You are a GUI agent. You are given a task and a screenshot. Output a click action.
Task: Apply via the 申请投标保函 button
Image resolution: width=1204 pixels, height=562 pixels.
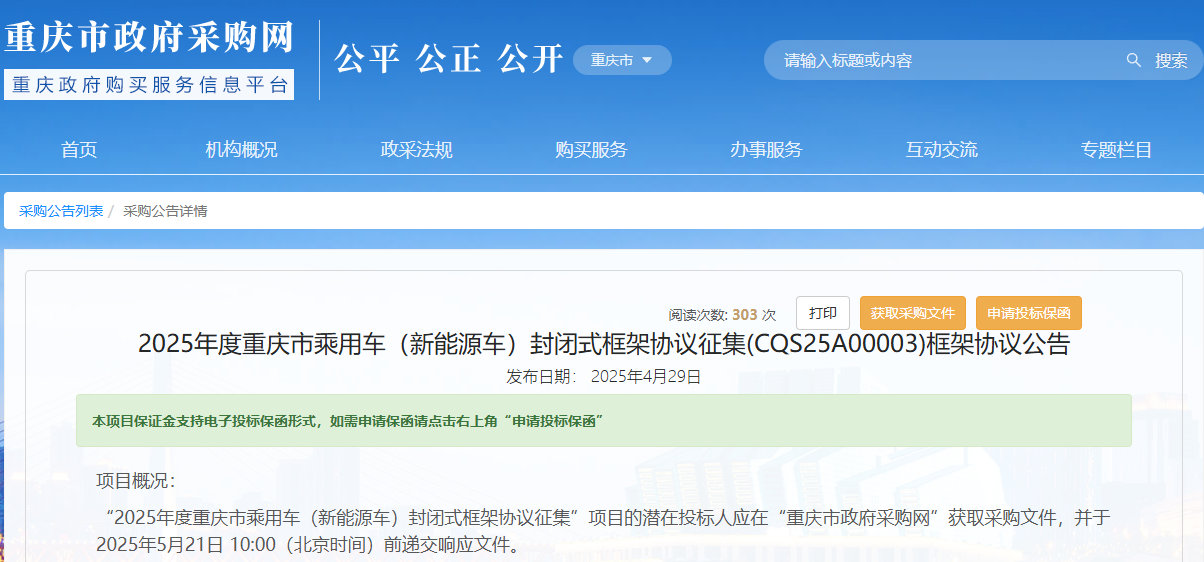click(x=1028, y=313)
